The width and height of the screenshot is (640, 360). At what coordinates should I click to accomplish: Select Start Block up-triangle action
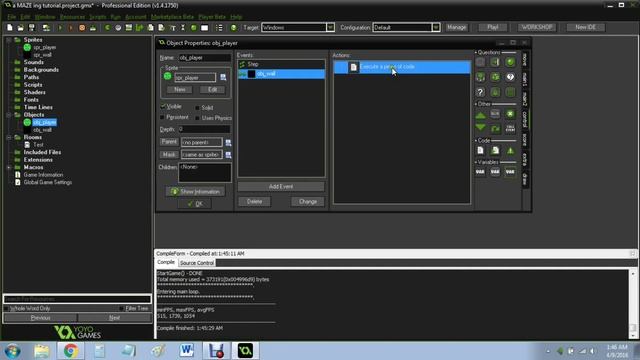point(480,115)
